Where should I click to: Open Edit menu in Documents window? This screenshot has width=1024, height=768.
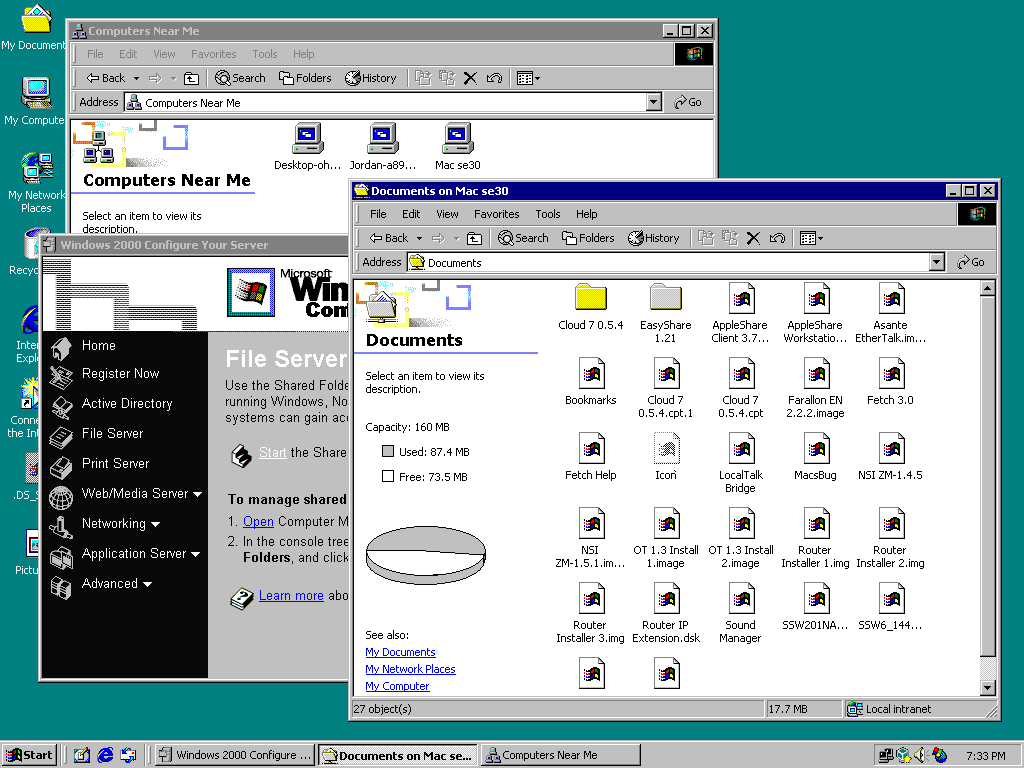coord(411,214)
